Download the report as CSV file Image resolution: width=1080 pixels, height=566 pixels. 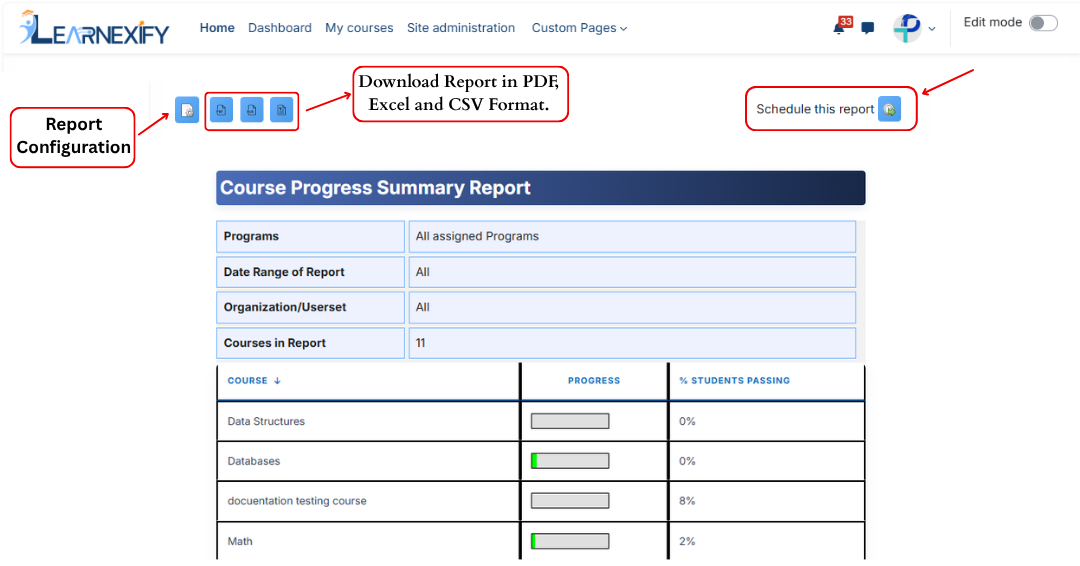click(x=282, y=110)
